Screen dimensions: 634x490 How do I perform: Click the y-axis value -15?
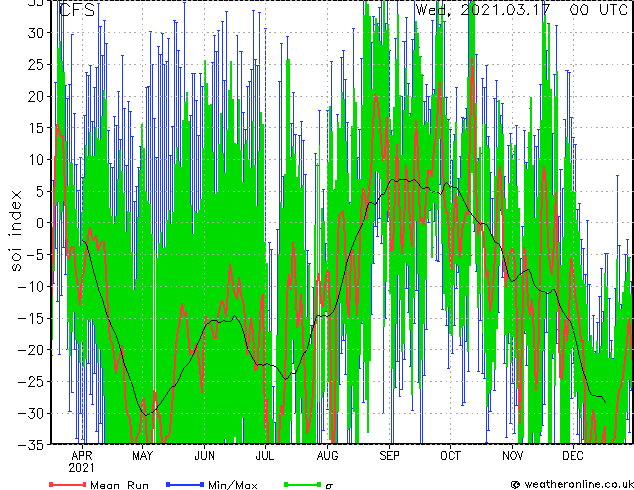31,318
